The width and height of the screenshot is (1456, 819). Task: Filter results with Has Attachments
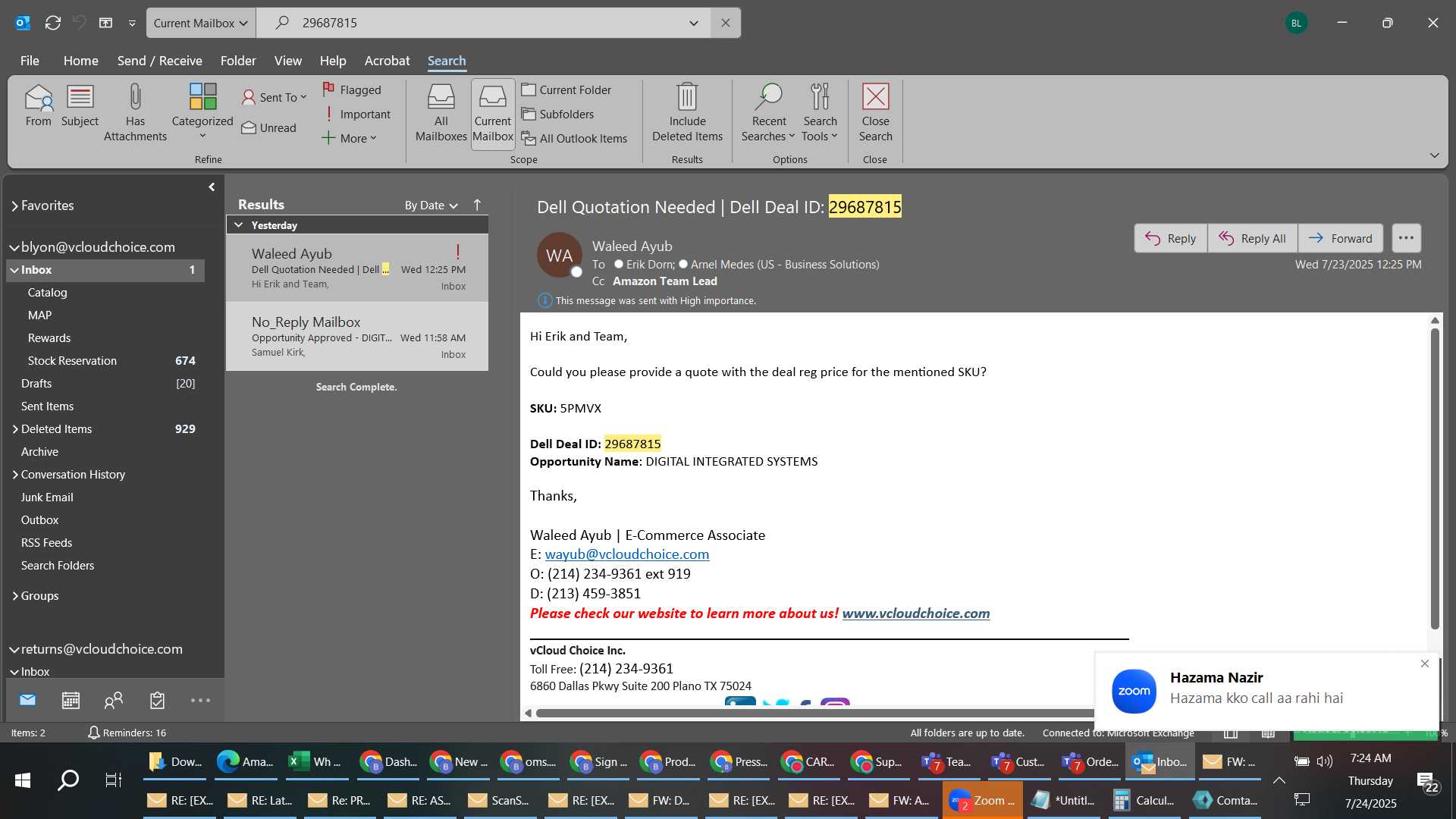135,113
